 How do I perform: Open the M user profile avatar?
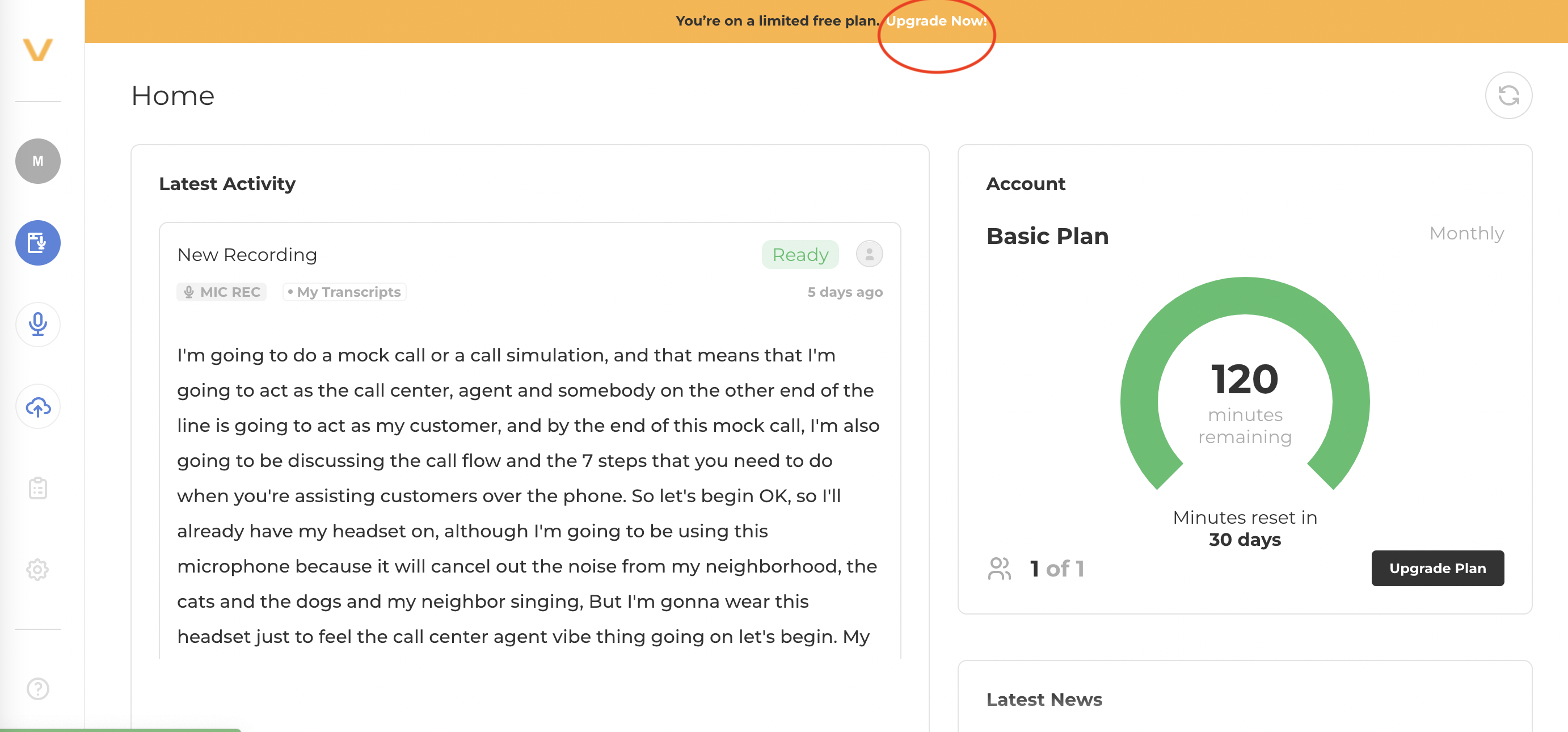pyautogui.click(x=38, y=161)
